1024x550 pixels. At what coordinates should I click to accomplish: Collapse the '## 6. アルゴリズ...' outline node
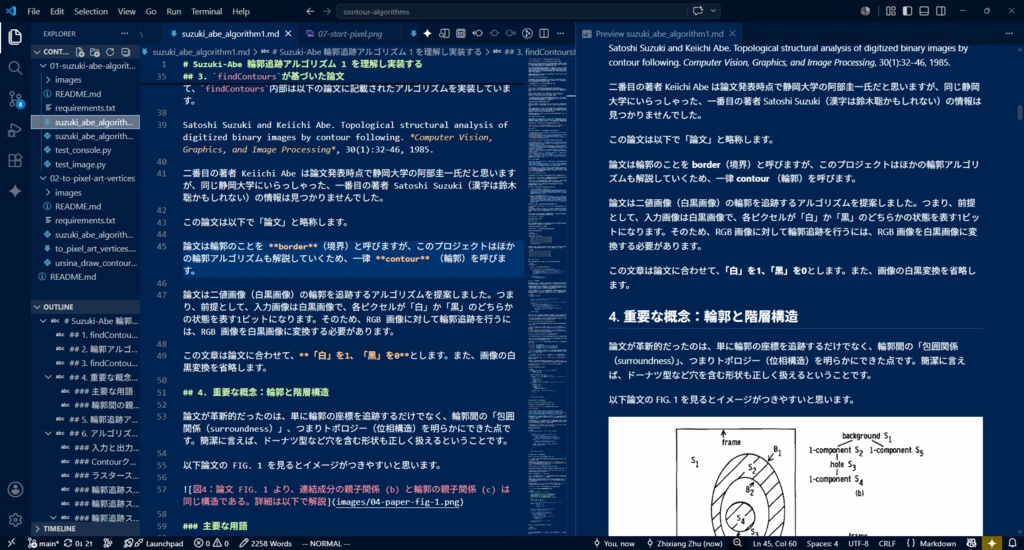(x=48, y=433)
